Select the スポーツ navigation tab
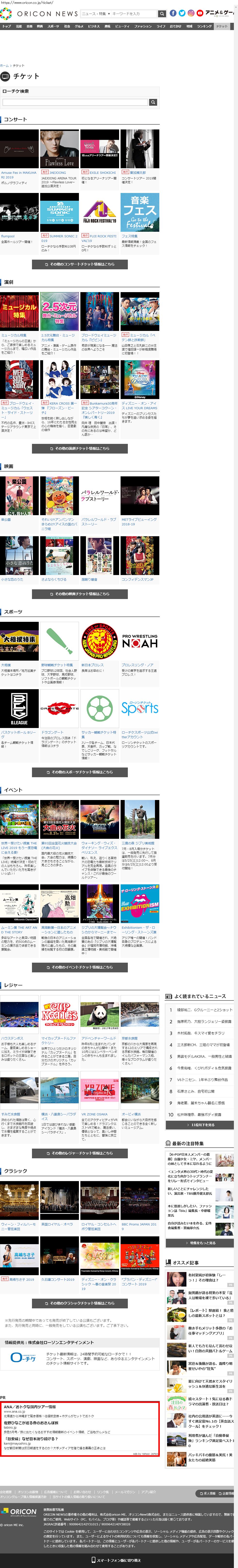 [x=53, y=26]
